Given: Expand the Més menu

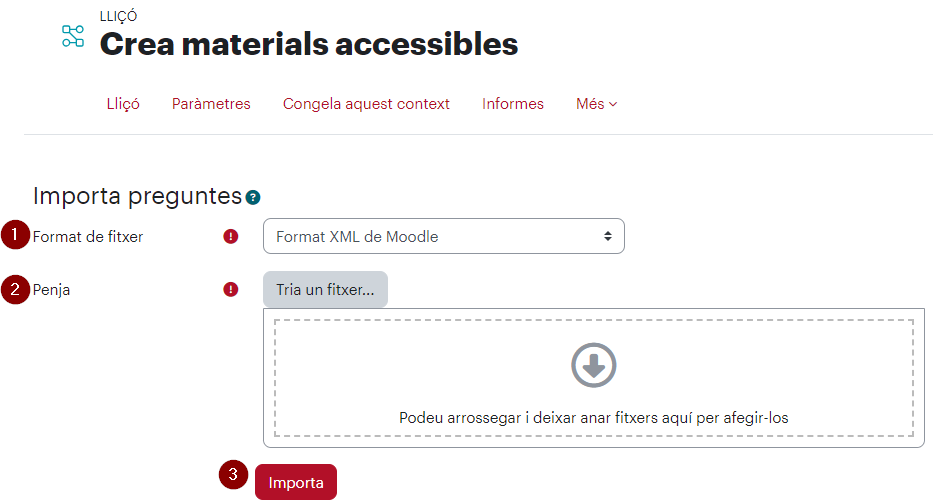Looking at the screenshot, I should click(x=597, y=104).
